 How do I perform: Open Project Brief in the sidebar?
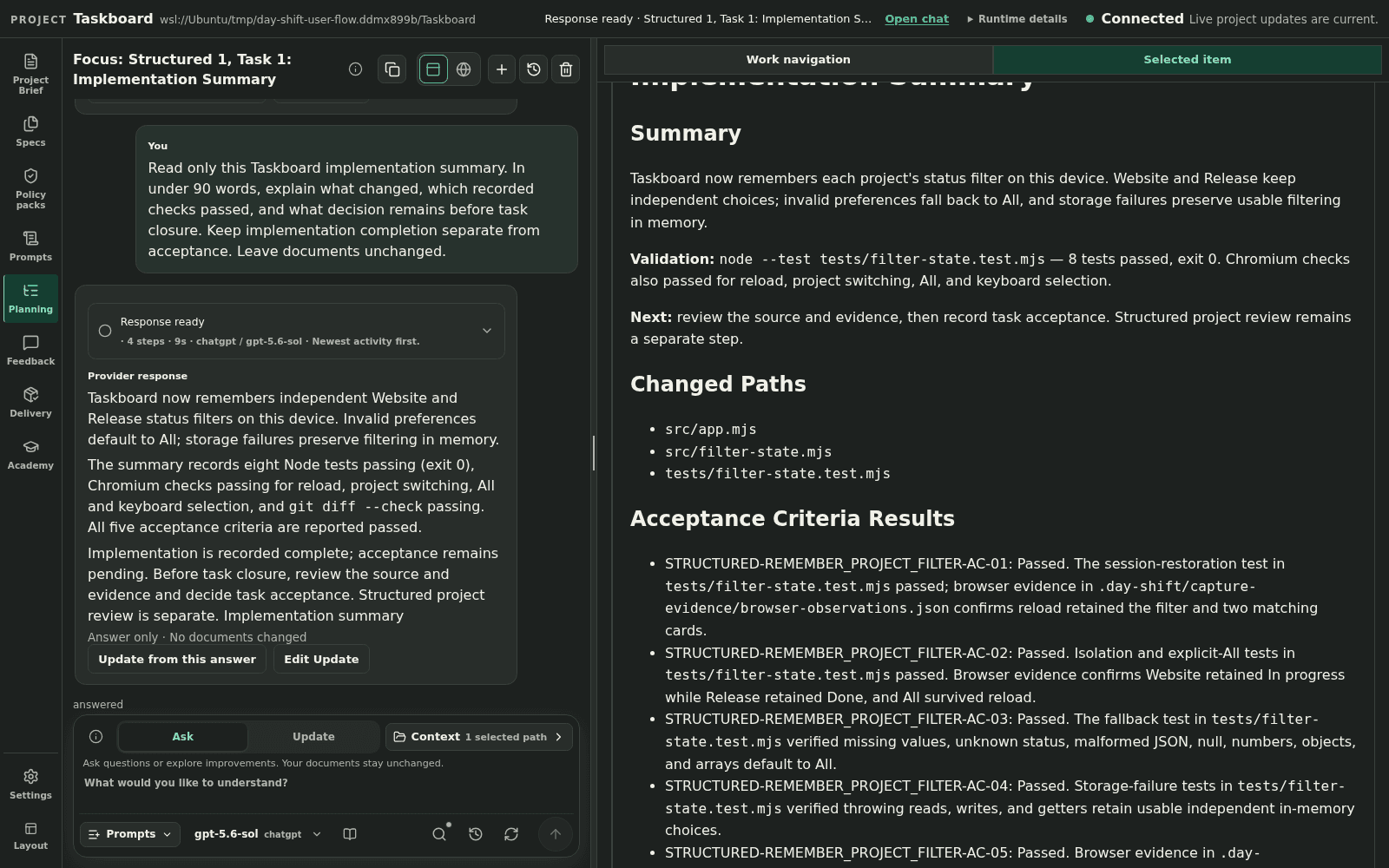coord(30,74)
